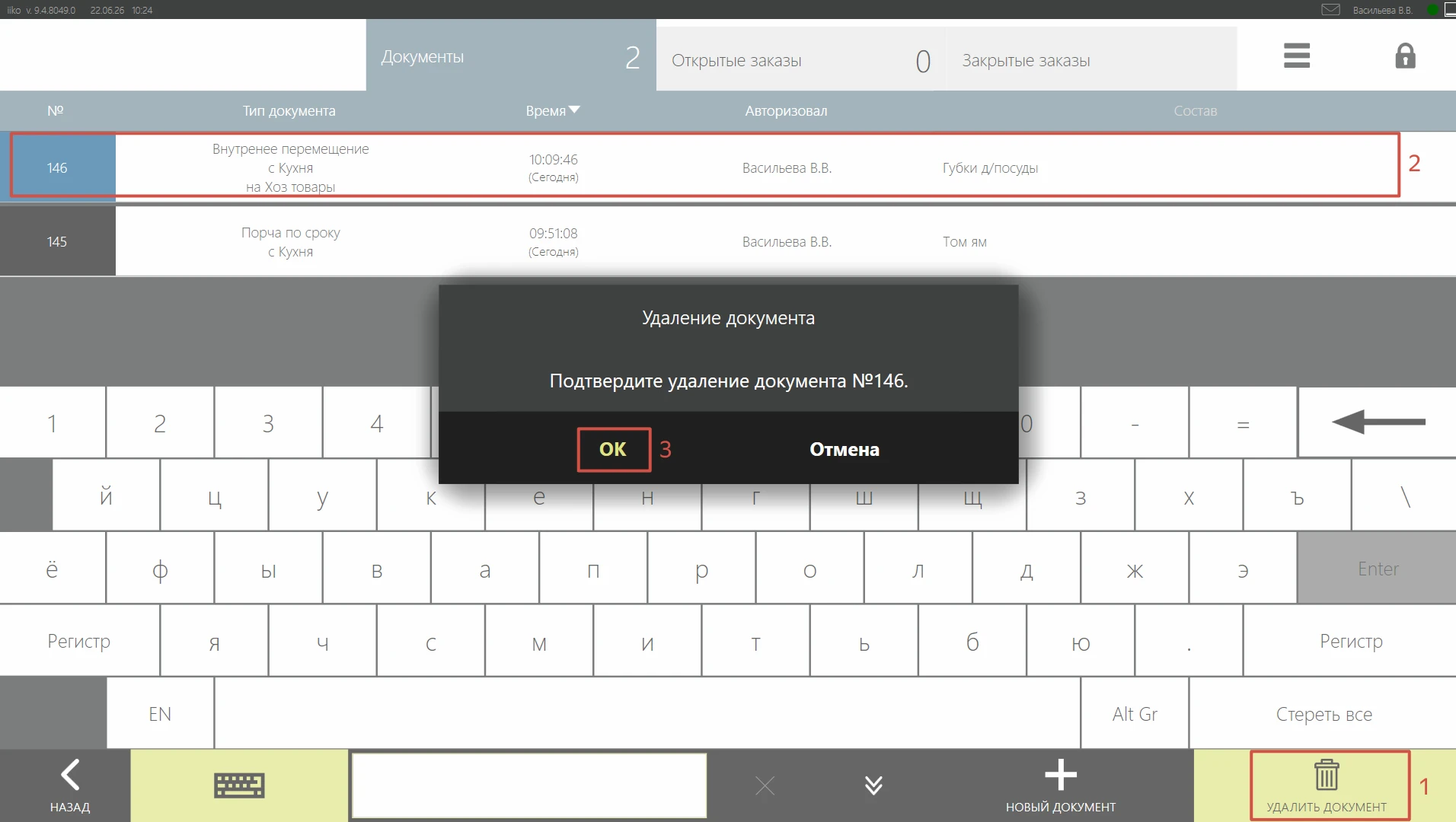Open the mail envelope icon in the top bar
1456x822 pixels.
(1330, 10)
